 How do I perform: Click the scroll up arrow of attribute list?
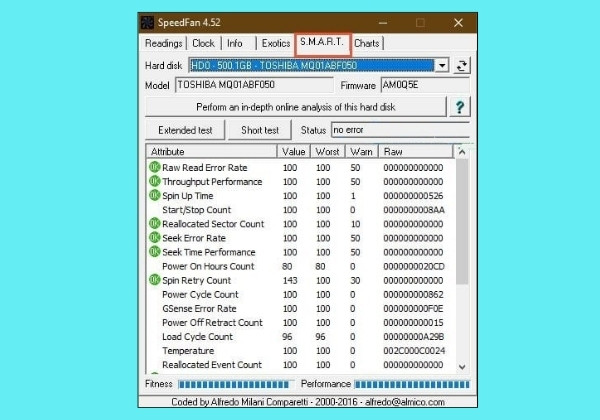click(462, 152)
